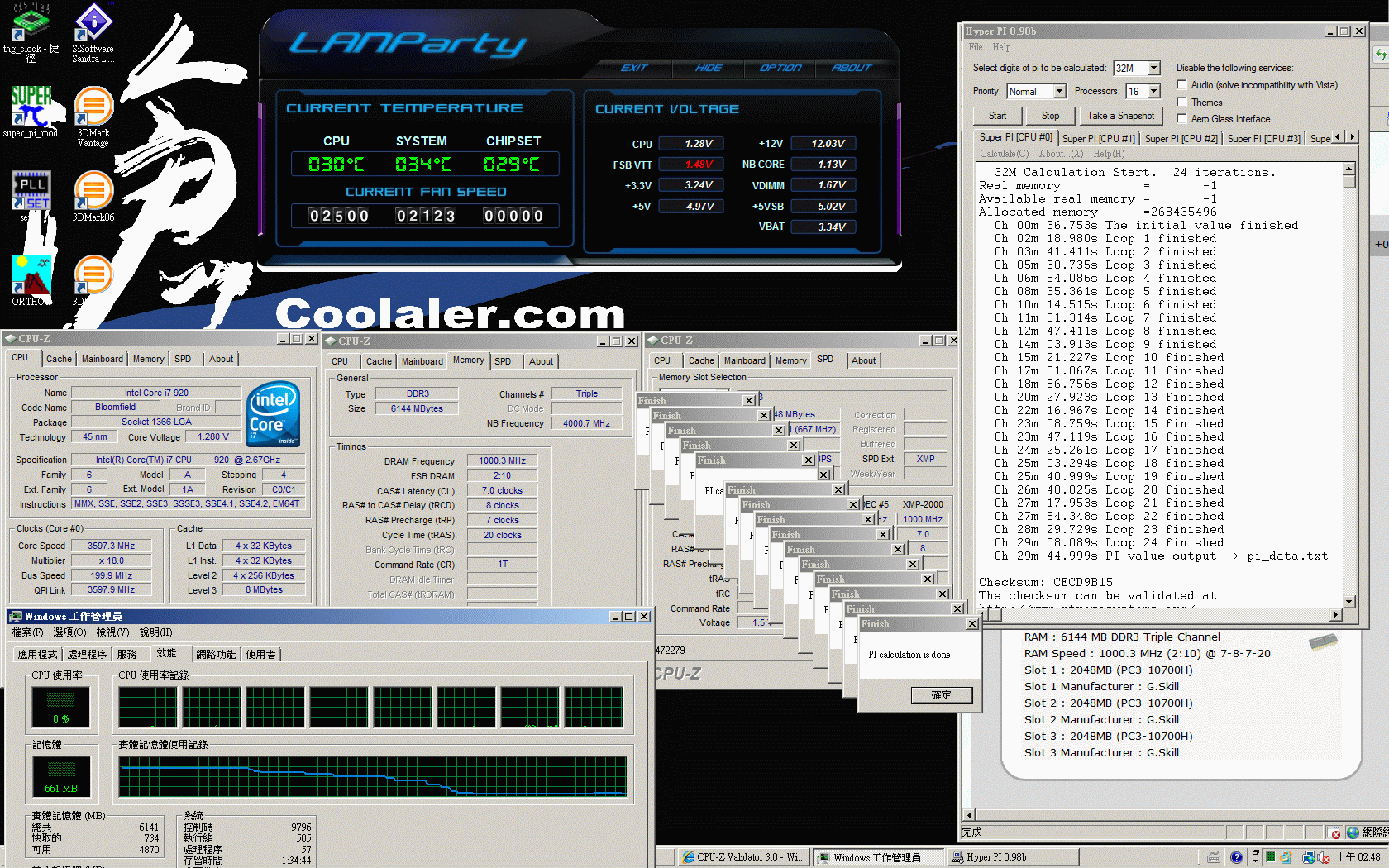This screenshot has height=868, width=1389.
Task: Toggle the Aero Glass Interface checkbox
Action: point(1182,118)
